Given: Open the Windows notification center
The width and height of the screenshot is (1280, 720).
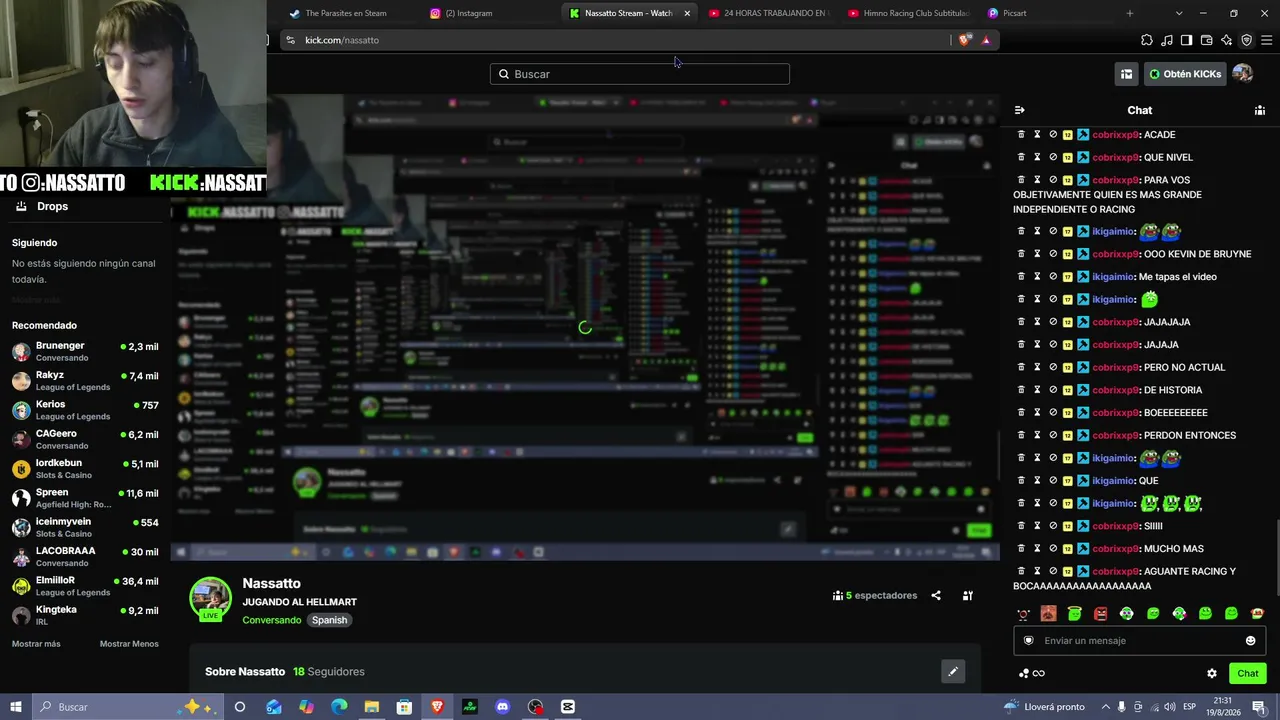Looking at the screenshot, I should tap(1260, 707).
